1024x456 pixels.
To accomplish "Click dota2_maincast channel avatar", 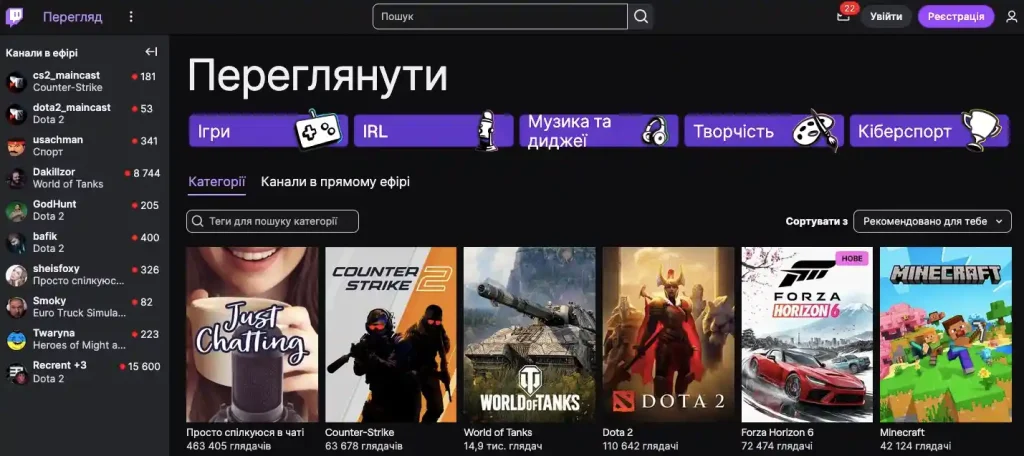I will coord(16,114).
